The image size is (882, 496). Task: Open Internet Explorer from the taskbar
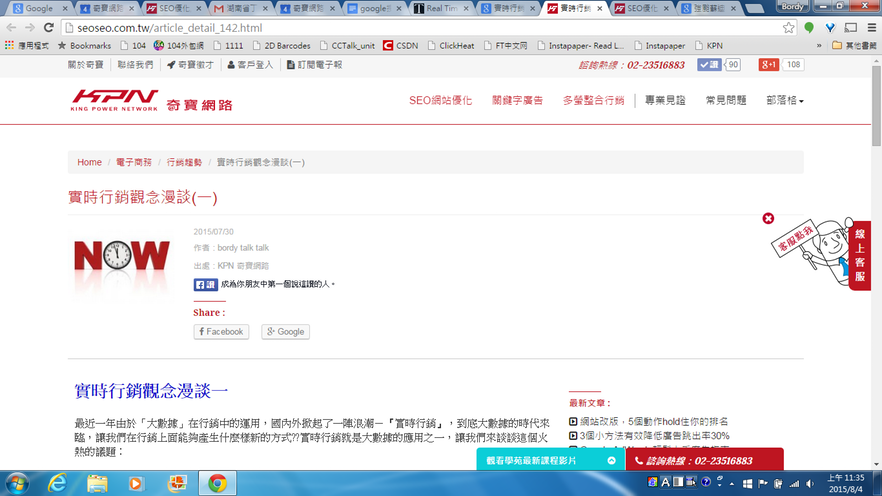[x=57, y=483]
